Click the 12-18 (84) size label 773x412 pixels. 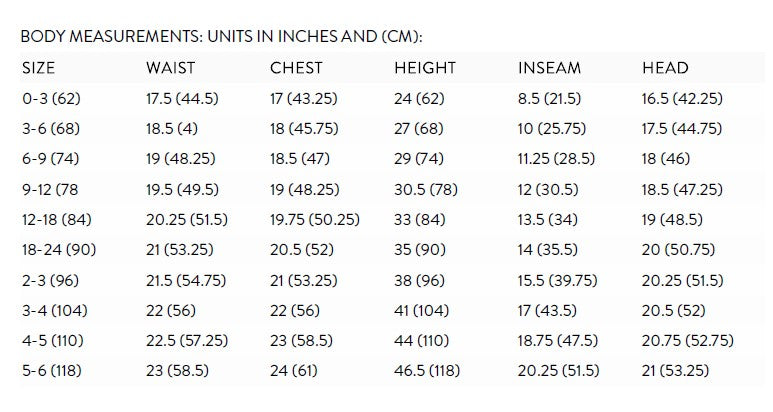56,220
